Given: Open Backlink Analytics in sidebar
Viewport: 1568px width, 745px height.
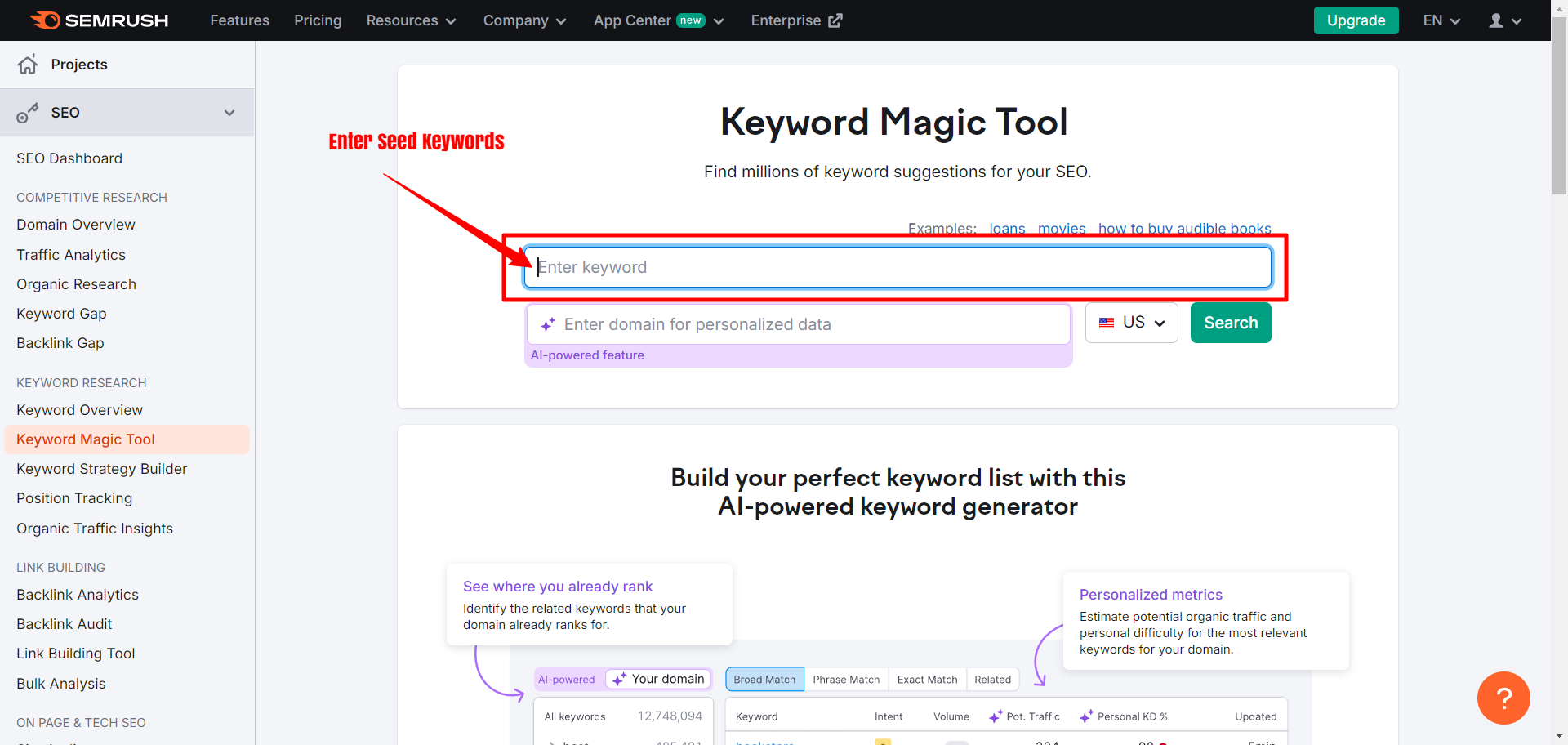Looking at the screenshot, I should point(78,595).
